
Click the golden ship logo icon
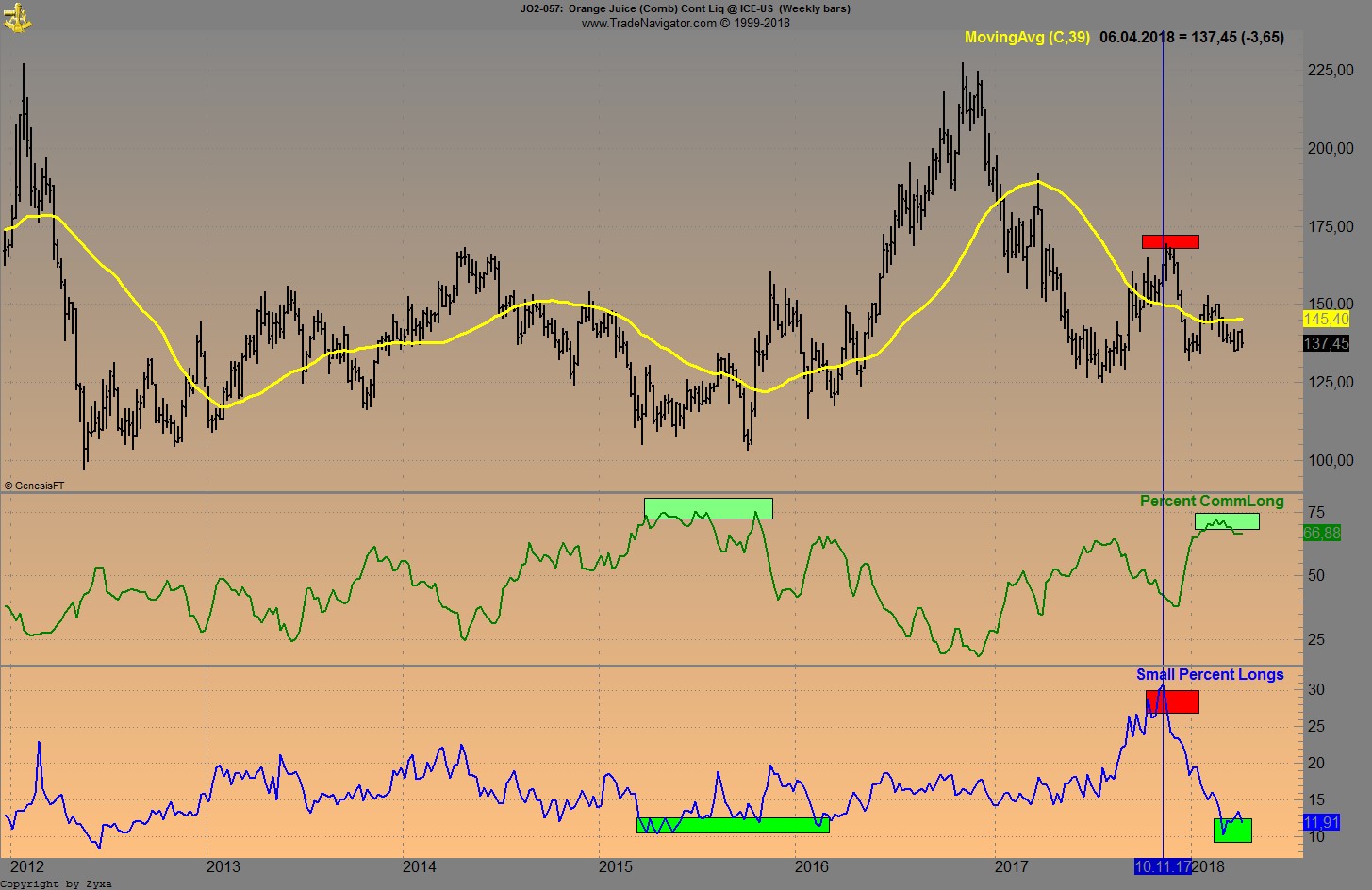pos(17,17)
